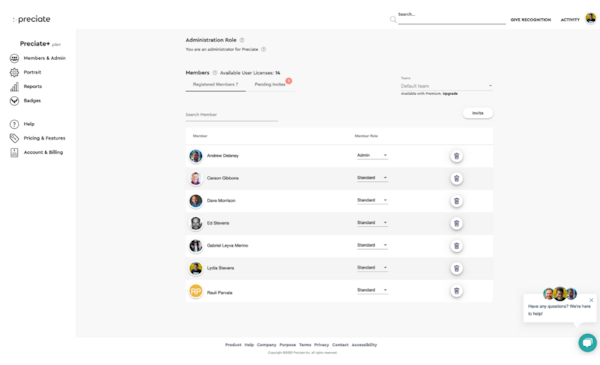Click the search magnifier icon
This screenshot has height=365, width=600.
(x=393, y=19)
